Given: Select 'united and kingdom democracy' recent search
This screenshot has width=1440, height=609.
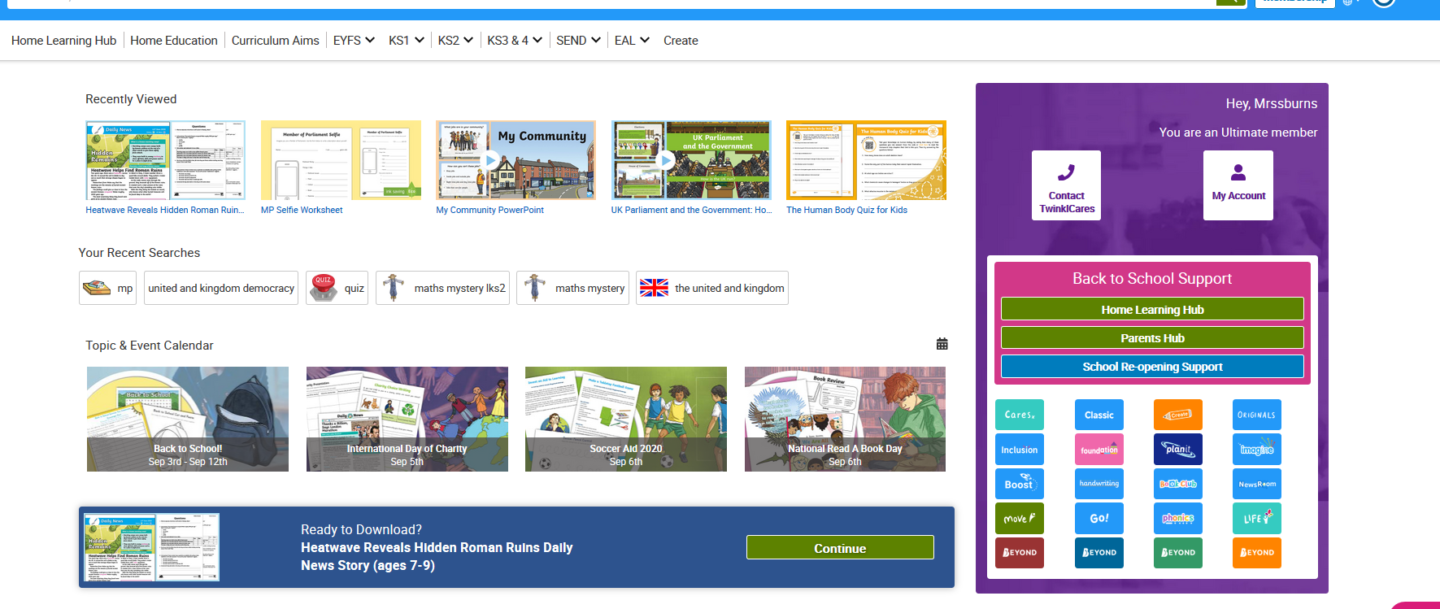Looking at the screenshot, I should tap(221, 288).
